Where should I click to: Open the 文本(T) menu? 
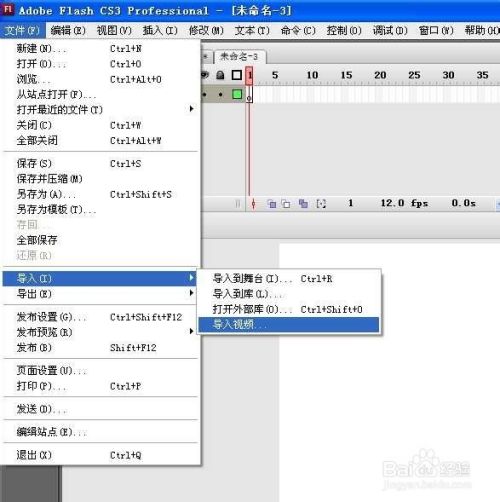[252, 31]
